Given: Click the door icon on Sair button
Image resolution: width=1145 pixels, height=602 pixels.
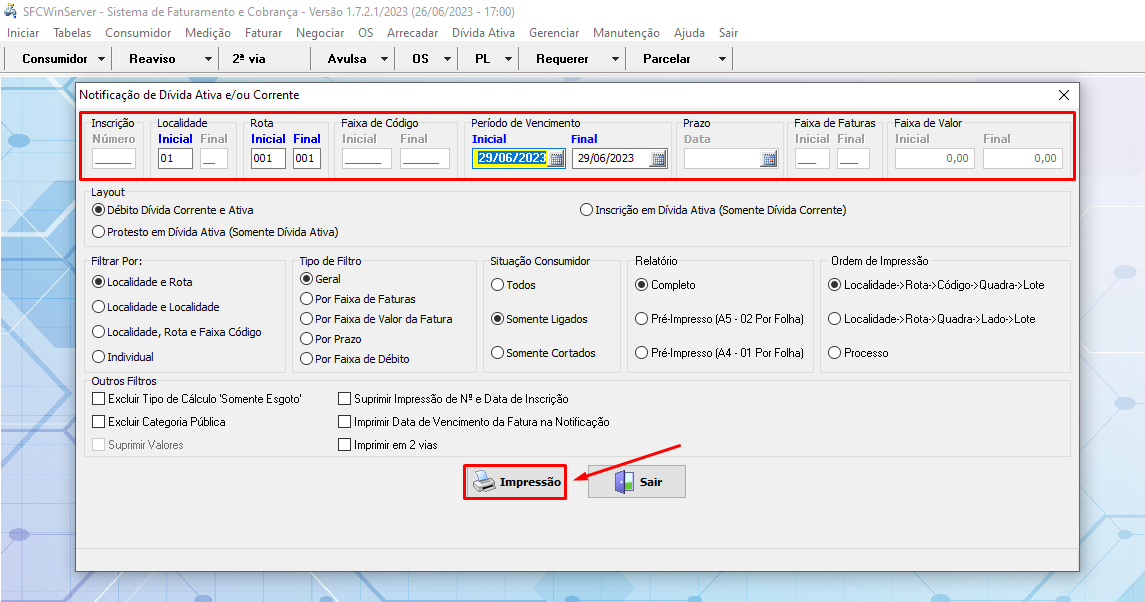Looking at the screenshot, I should (624, 482).
